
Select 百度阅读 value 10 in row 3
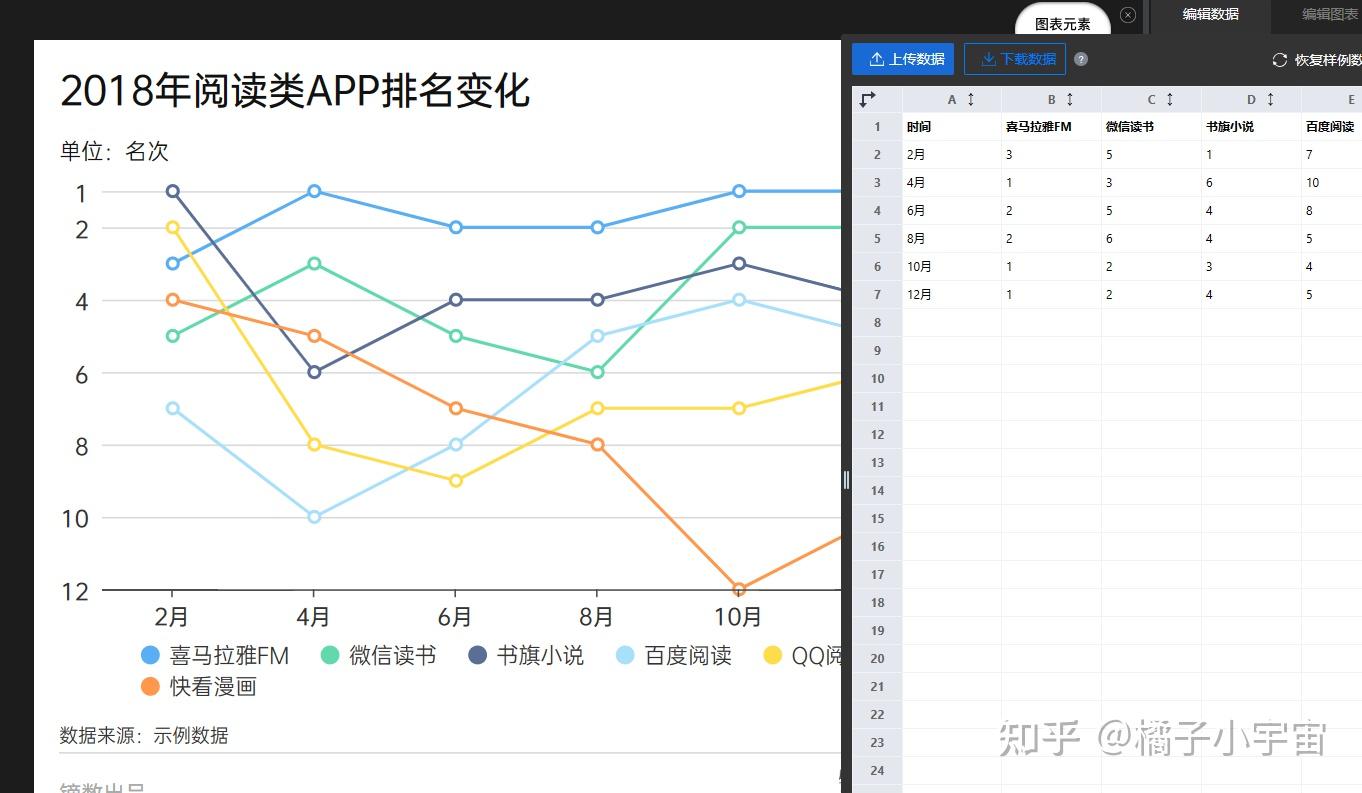point(1331,183)
